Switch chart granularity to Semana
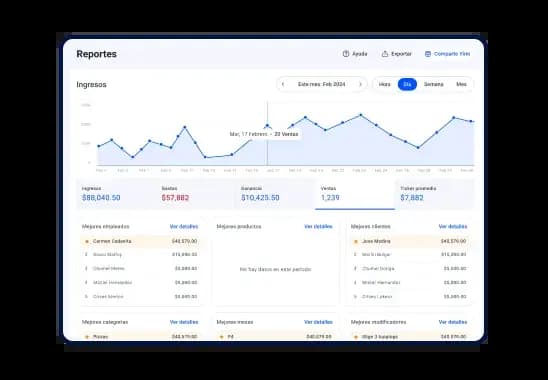 (x=433, y=84)
